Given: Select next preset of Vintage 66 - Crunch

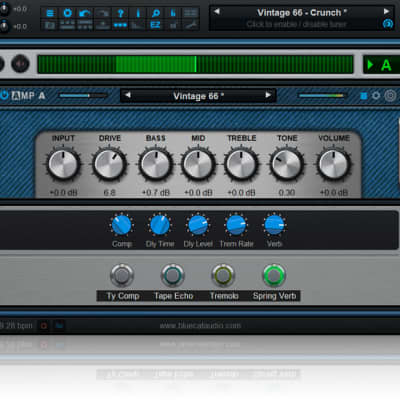Looking at the screenshot, I should [x=386, y=11].
